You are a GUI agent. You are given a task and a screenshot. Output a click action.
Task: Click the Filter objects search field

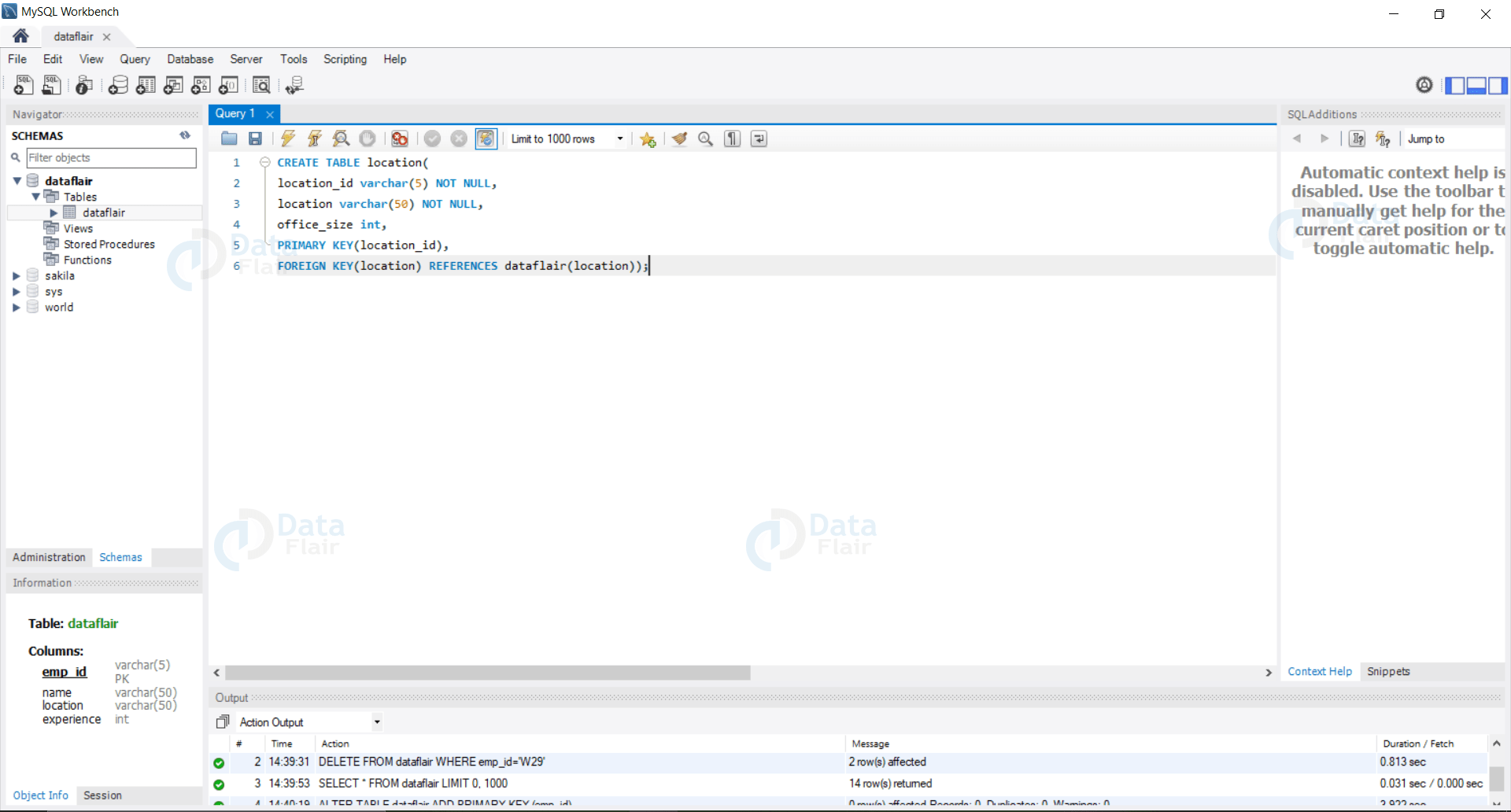click(110, 157)
